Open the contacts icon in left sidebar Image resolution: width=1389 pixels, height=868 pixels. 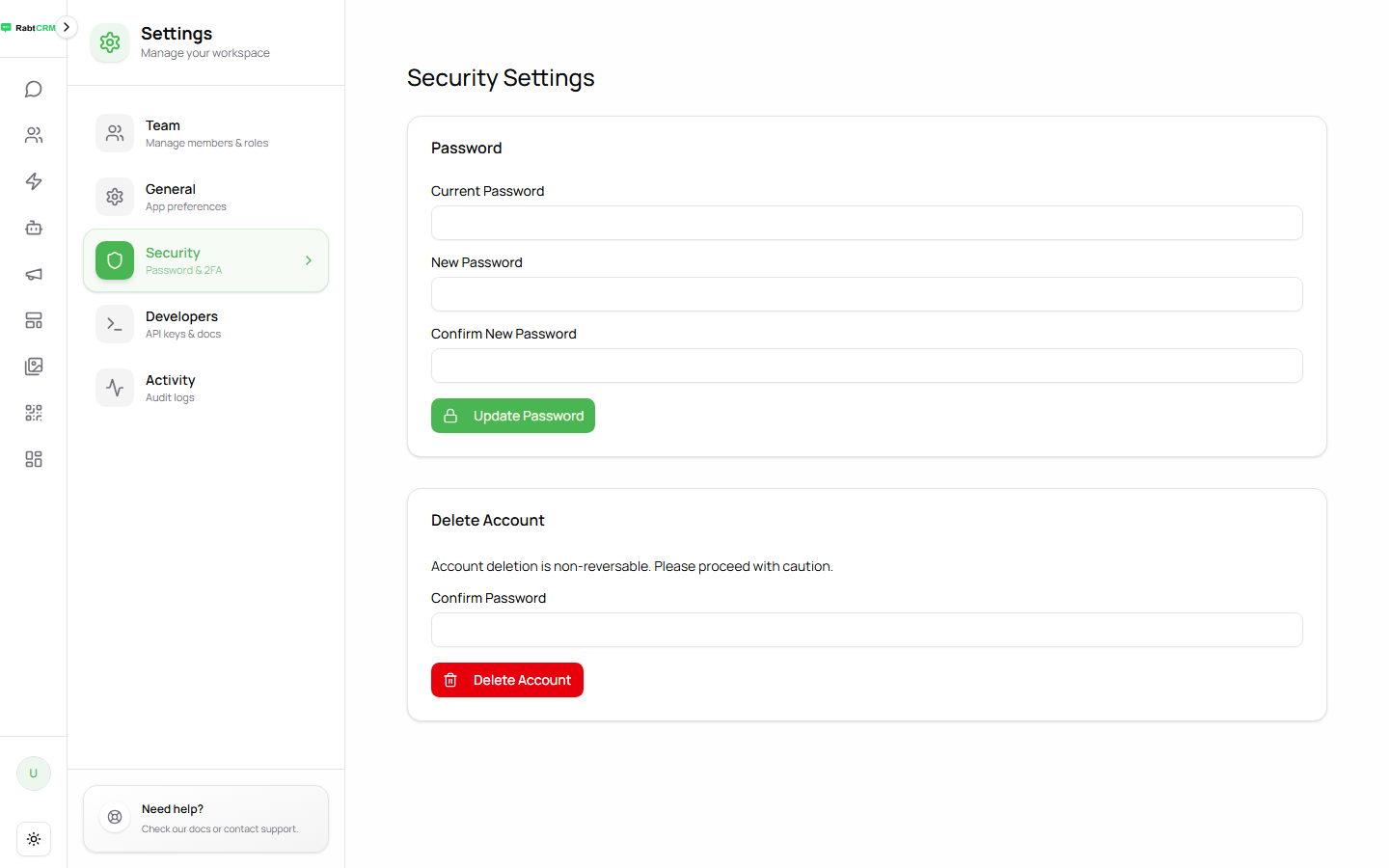pos(34,135)
